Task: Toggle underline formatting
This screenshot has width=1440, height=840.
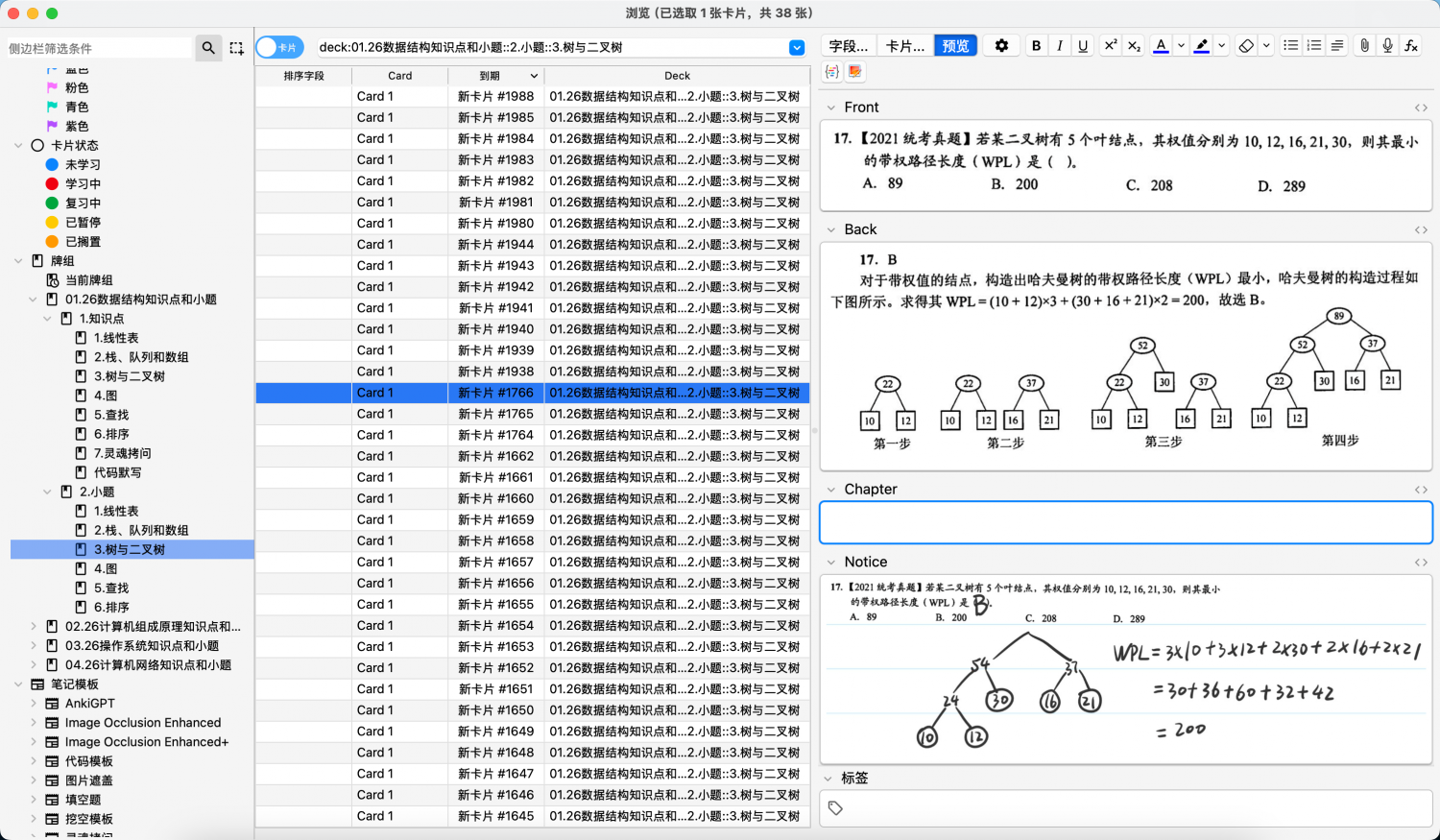Action: point(1083,45)
